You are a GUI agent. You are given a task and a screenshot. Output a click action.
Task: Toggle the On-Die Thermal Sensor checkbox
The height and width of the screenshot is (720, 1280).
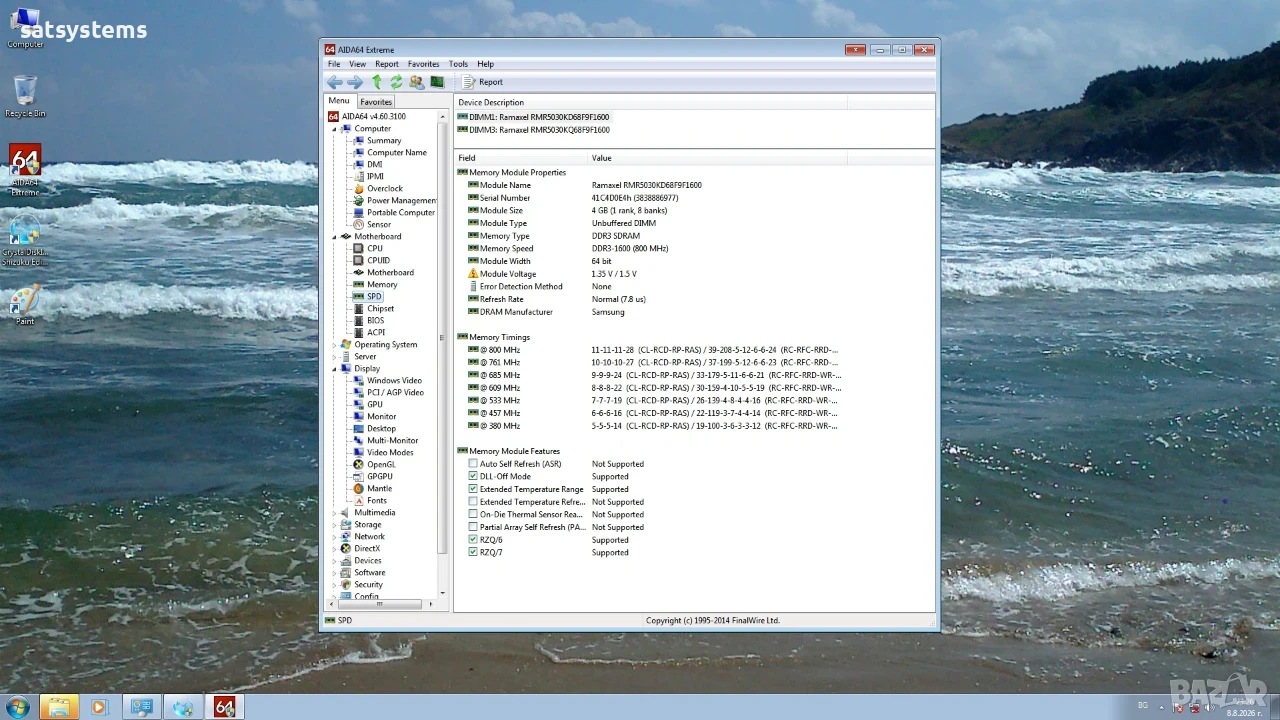coord(473,515)
